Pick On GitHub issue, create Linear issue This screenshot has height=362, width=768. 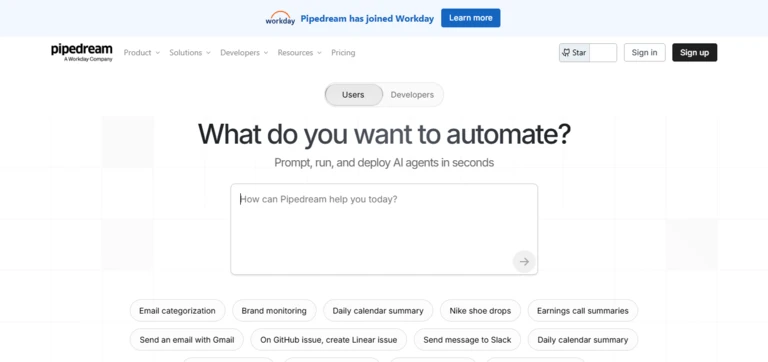pyautogui.click(x=328, y=339)
